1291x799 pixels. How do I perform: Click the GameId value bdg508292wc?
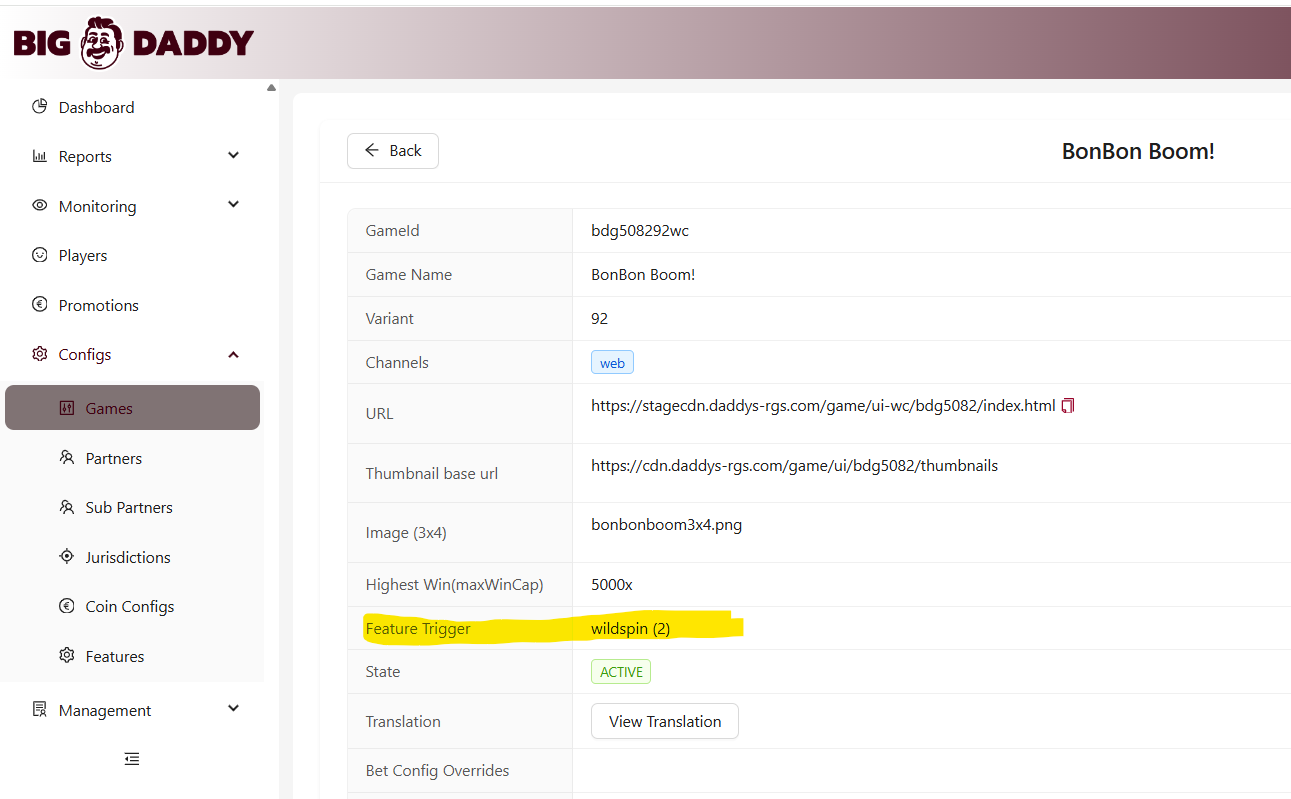coord(640,231)
